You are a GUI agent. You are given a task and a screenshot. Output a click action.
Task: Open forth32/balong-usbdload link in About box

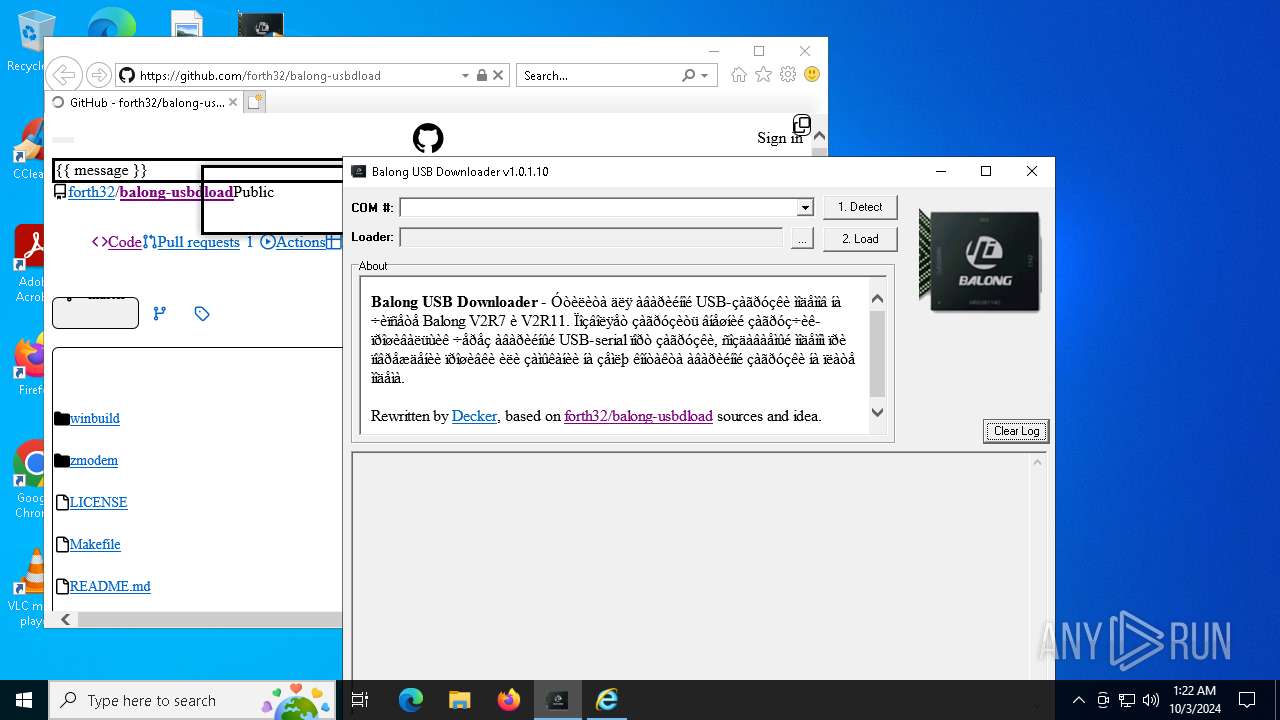coord(638,416)
